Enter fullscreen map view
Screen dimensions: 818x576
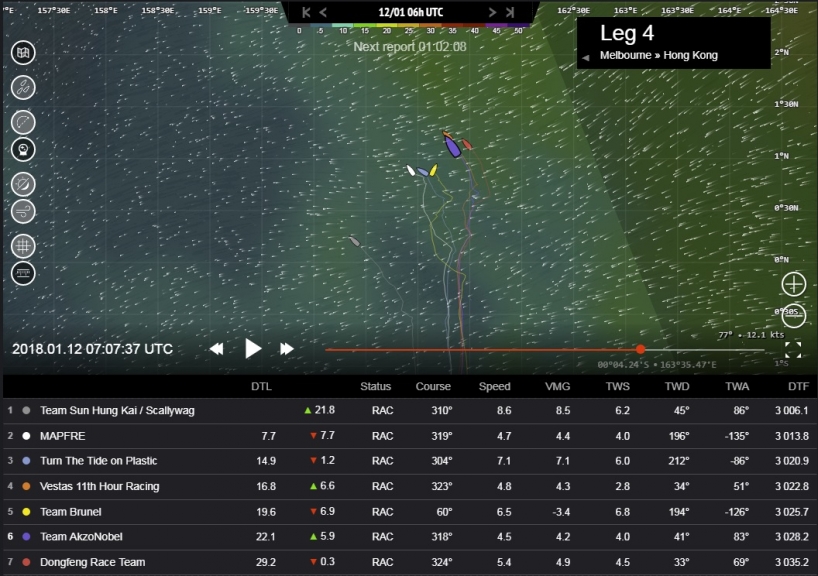click(793, 350)
